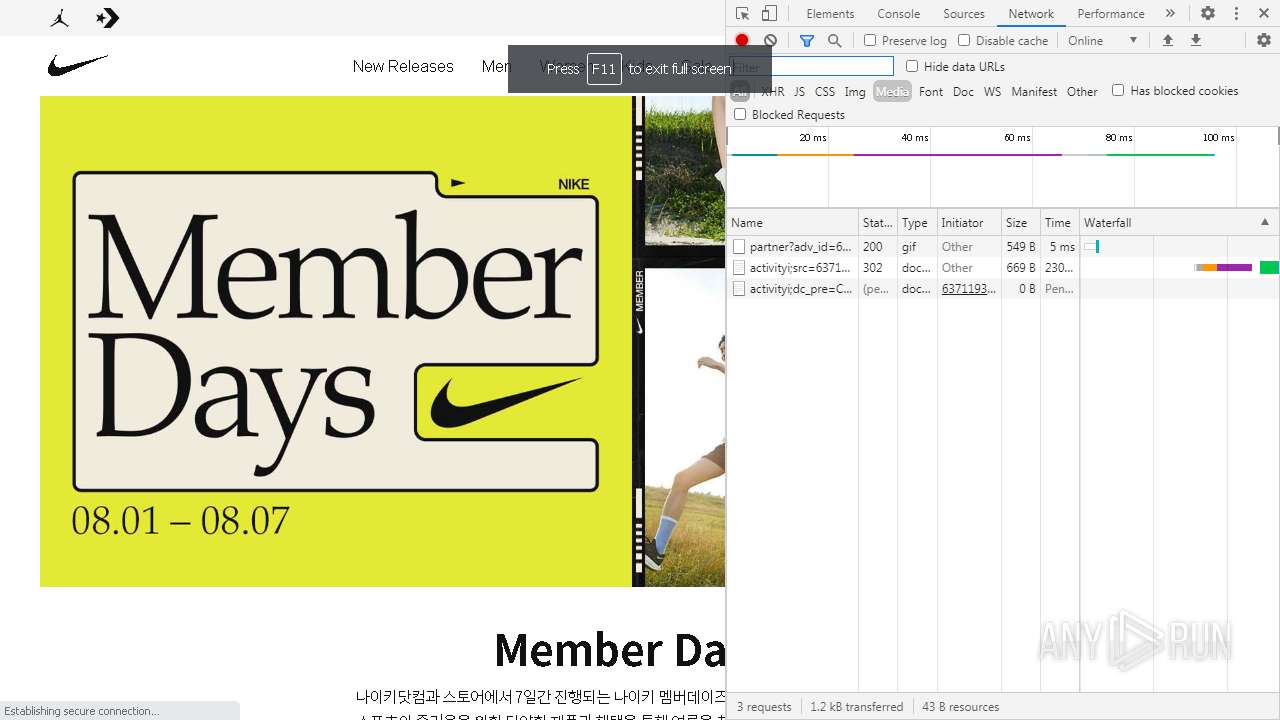Sort requests by Time column
The height and width of the screenshot is (720, 1280).
(x=1060, y=222)
